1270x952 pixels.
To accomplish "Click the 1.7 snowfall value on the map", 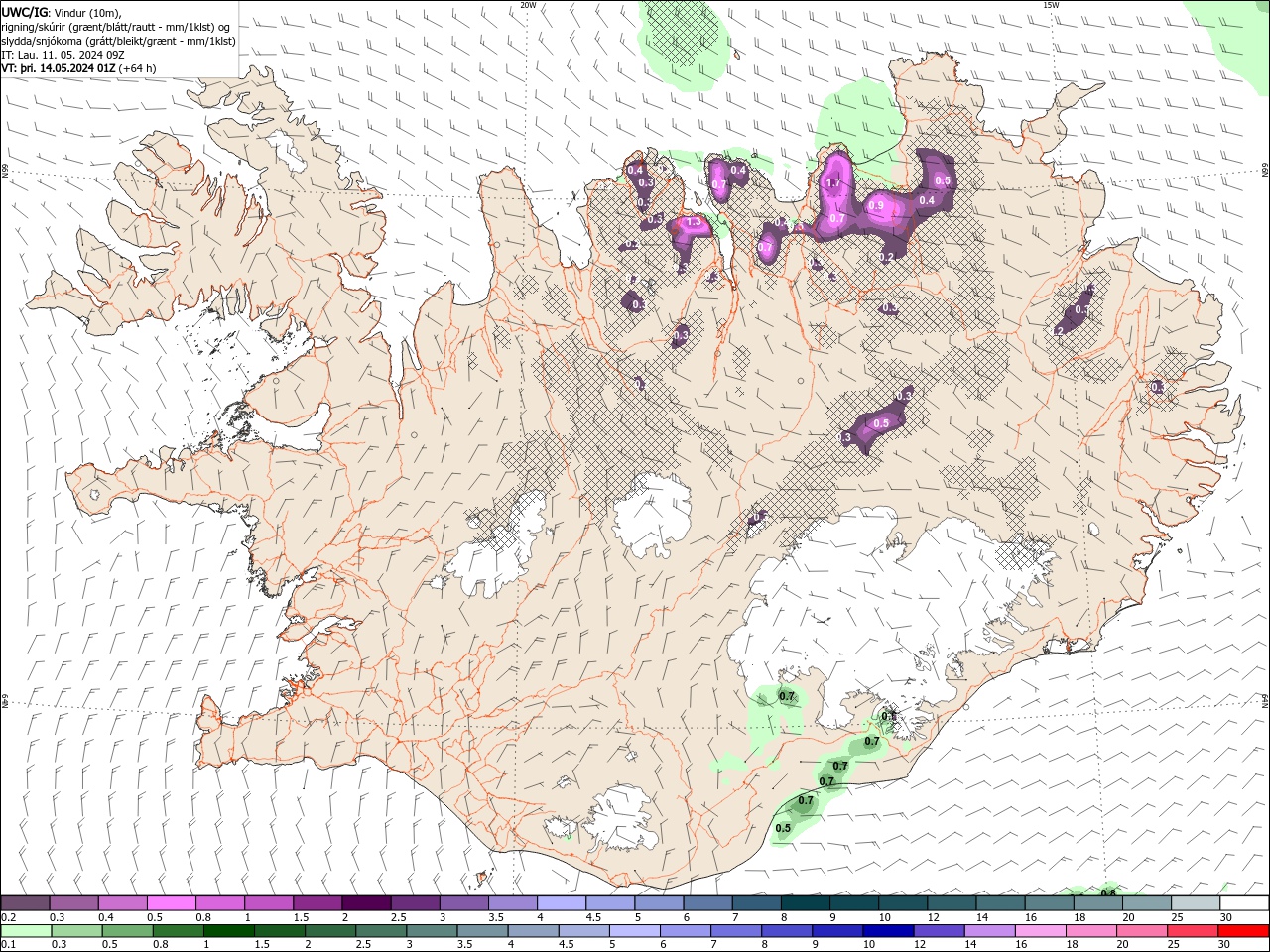I will click(x=833, y=182).
